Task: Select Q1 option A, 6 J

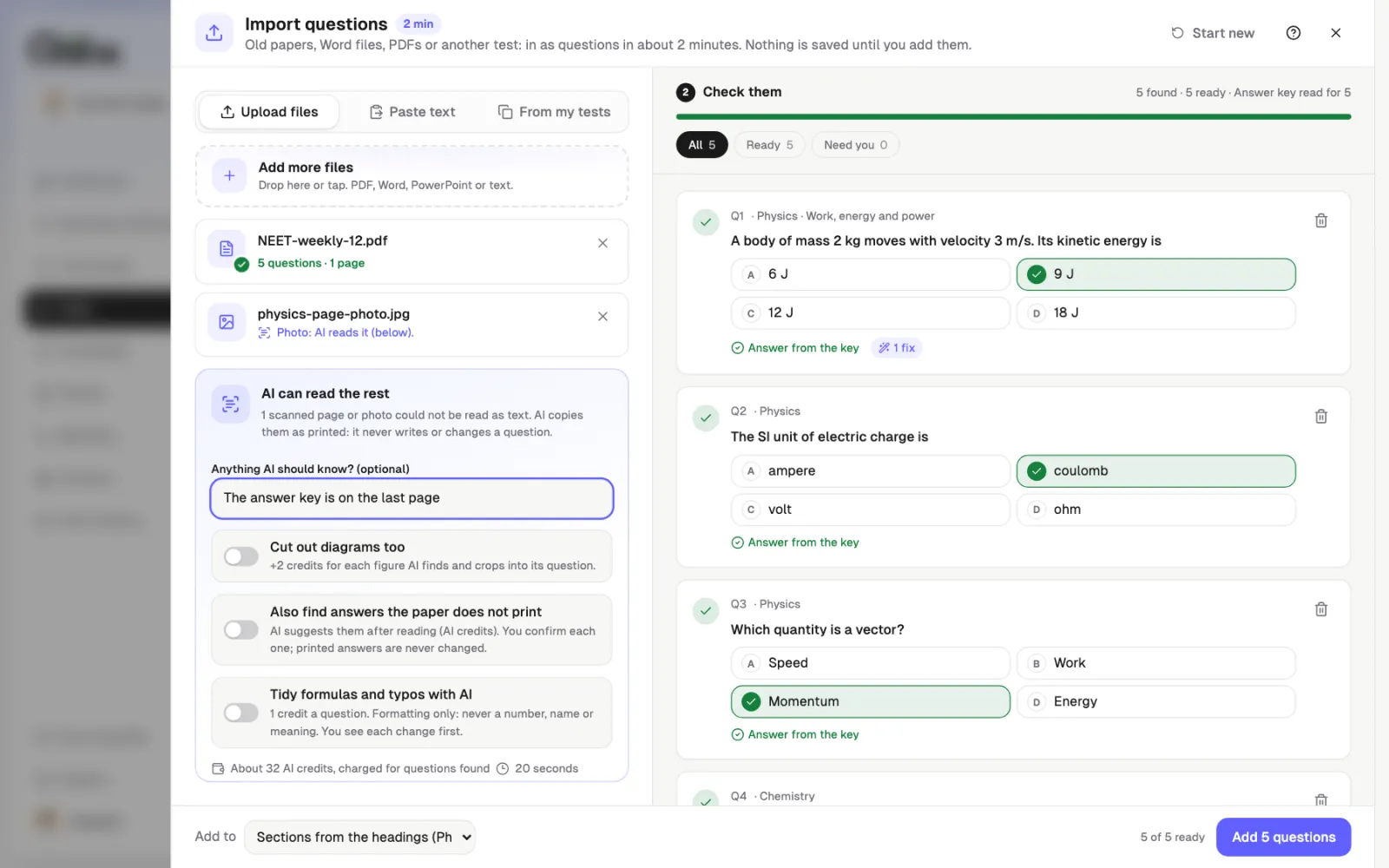Action: click(x=870, y=274)
